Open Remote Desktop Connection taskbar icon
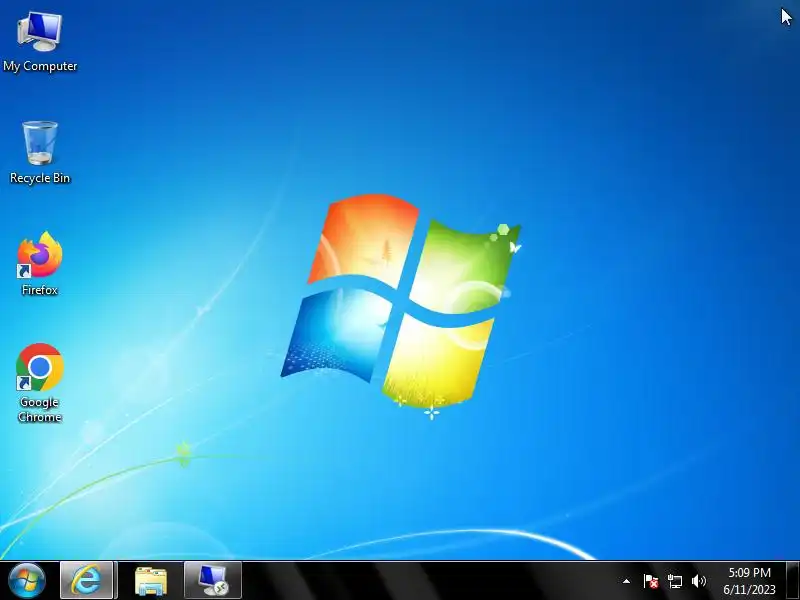800x600 pixels. coord(213,581)
